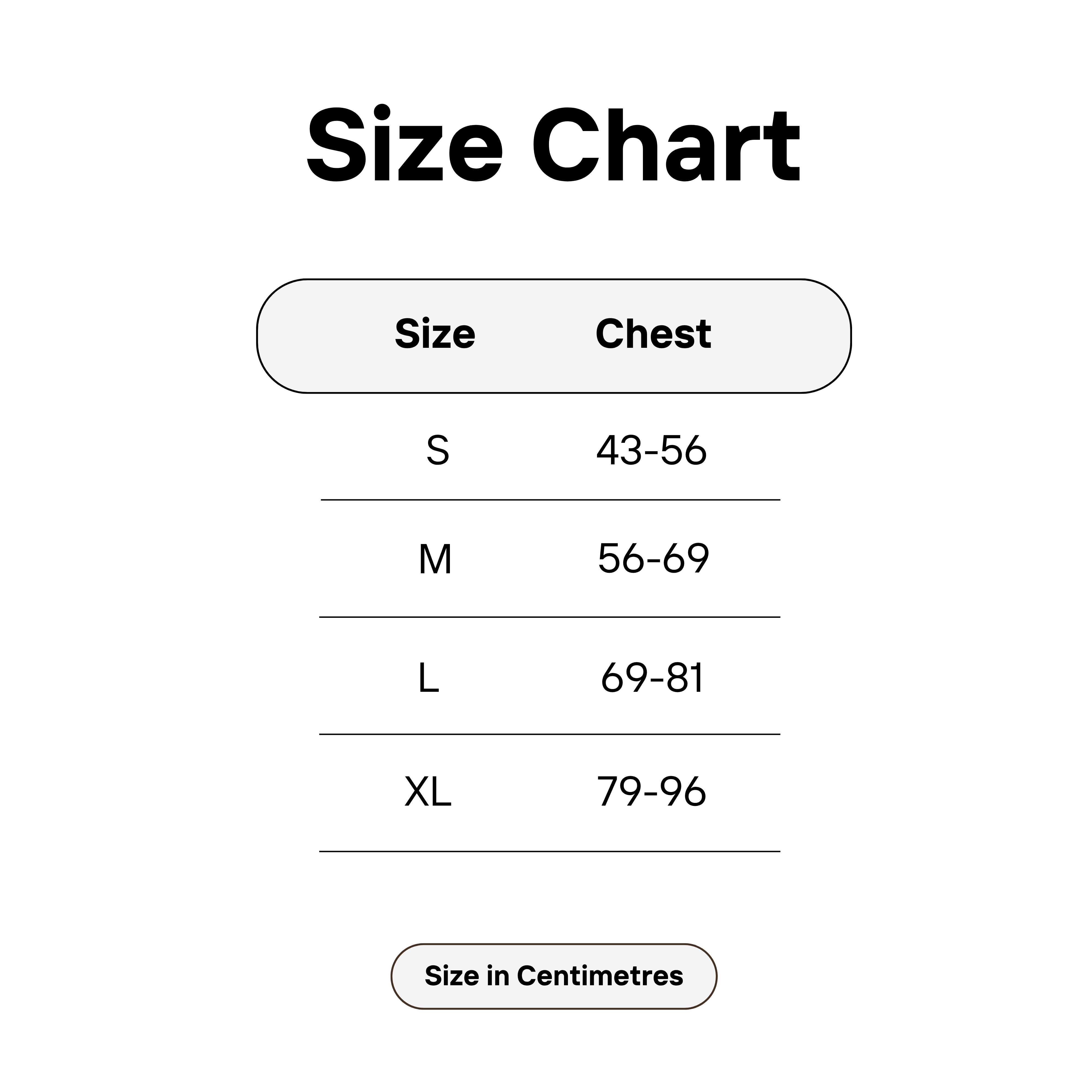Click the 'L' size label
Image resolution: width=1092 pixels, height=1092 pixels.
tap(428, 678)
